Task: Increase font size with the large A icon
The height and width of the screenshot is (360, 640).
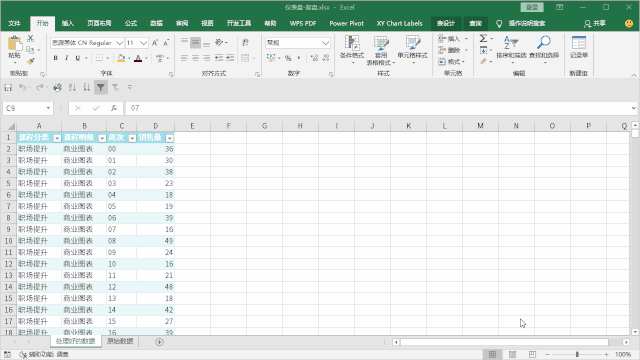Action: click(155, 43)
